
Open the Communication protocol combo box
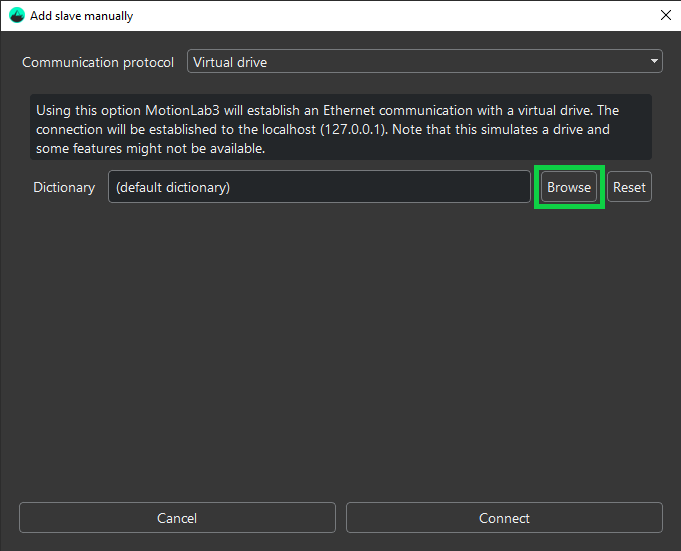pyautogui.click(x=425, y=62)
